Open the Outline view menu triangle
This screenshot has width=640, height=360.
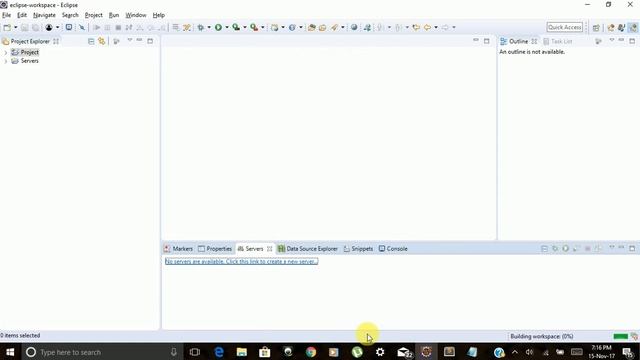611,40
